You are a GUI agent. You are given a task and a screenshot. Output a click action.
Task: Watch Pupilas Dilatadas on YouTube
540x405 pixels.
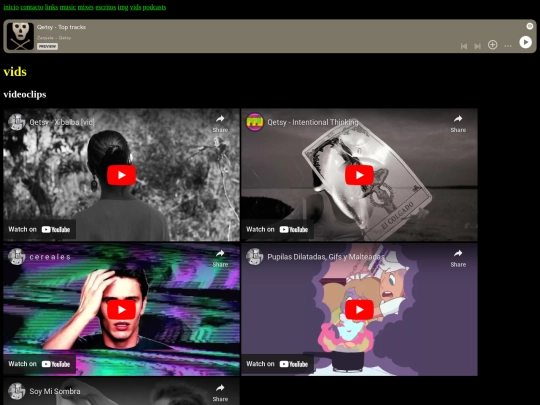pyautogui.click(x=277, y=364)
